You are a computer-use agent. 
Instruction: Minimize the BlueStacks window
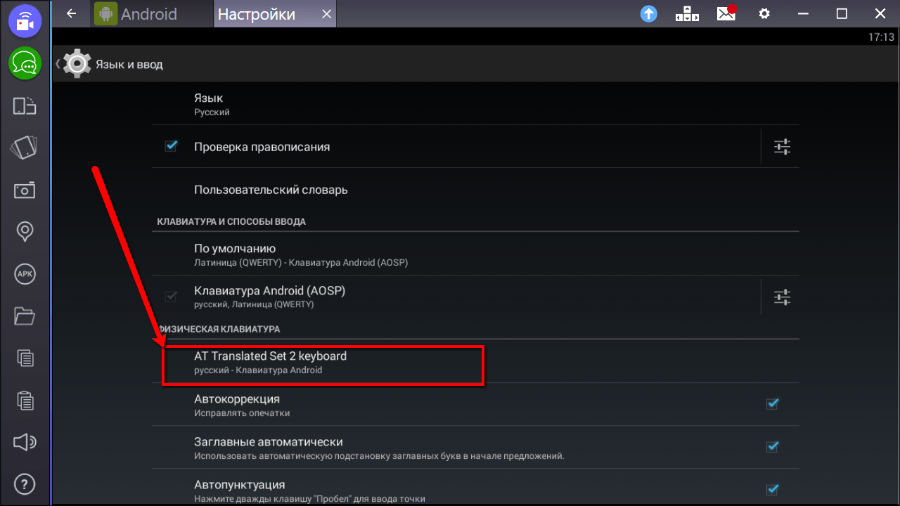point(803,14)
